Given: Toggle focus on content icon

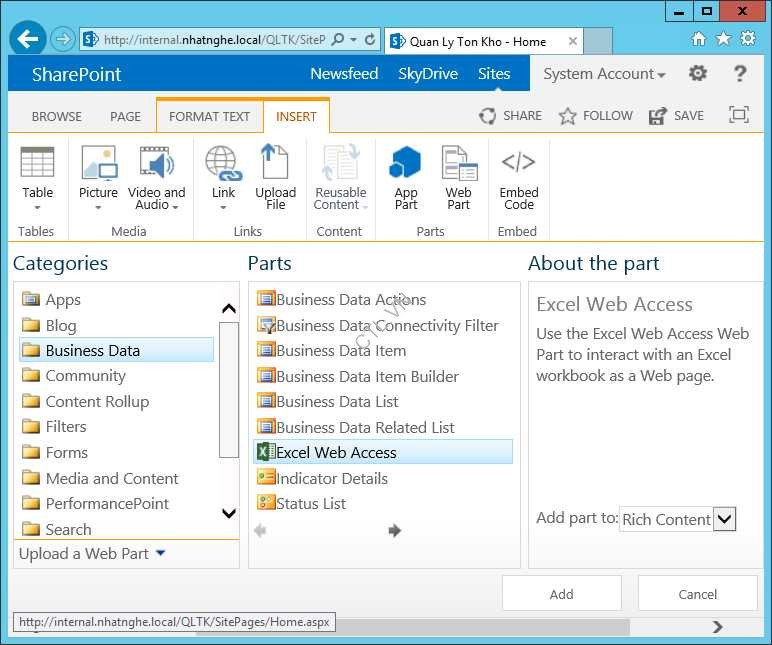Looking at the screenshot, I should 739,115.
